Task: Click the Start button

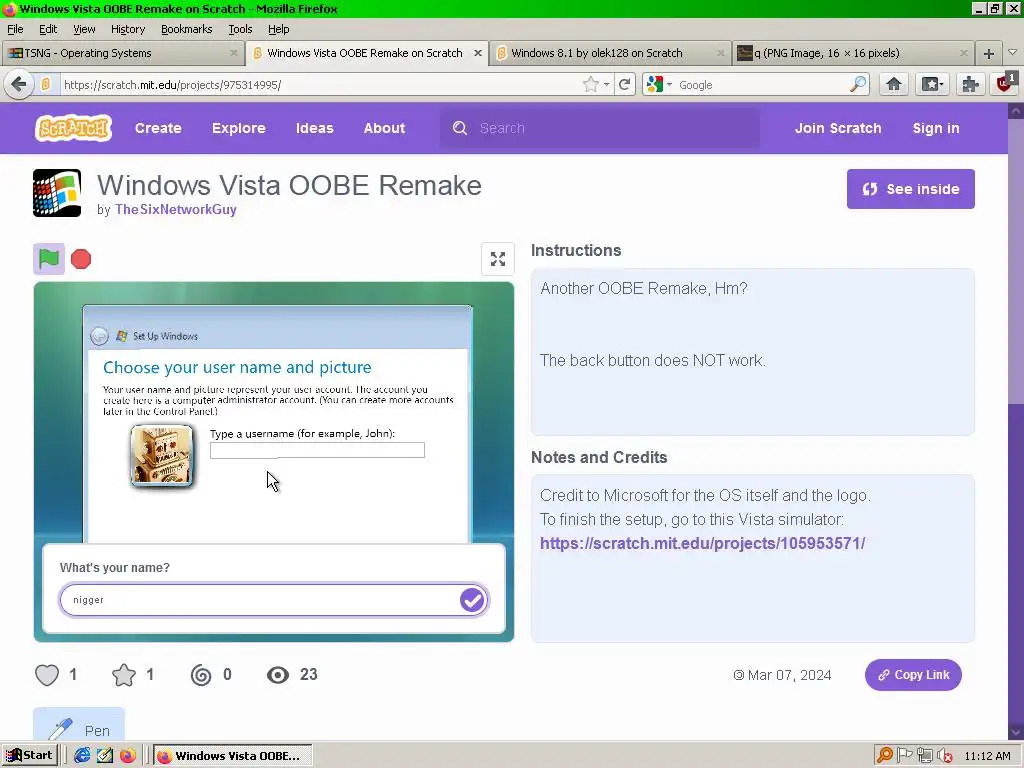Action: coord(29,756)
